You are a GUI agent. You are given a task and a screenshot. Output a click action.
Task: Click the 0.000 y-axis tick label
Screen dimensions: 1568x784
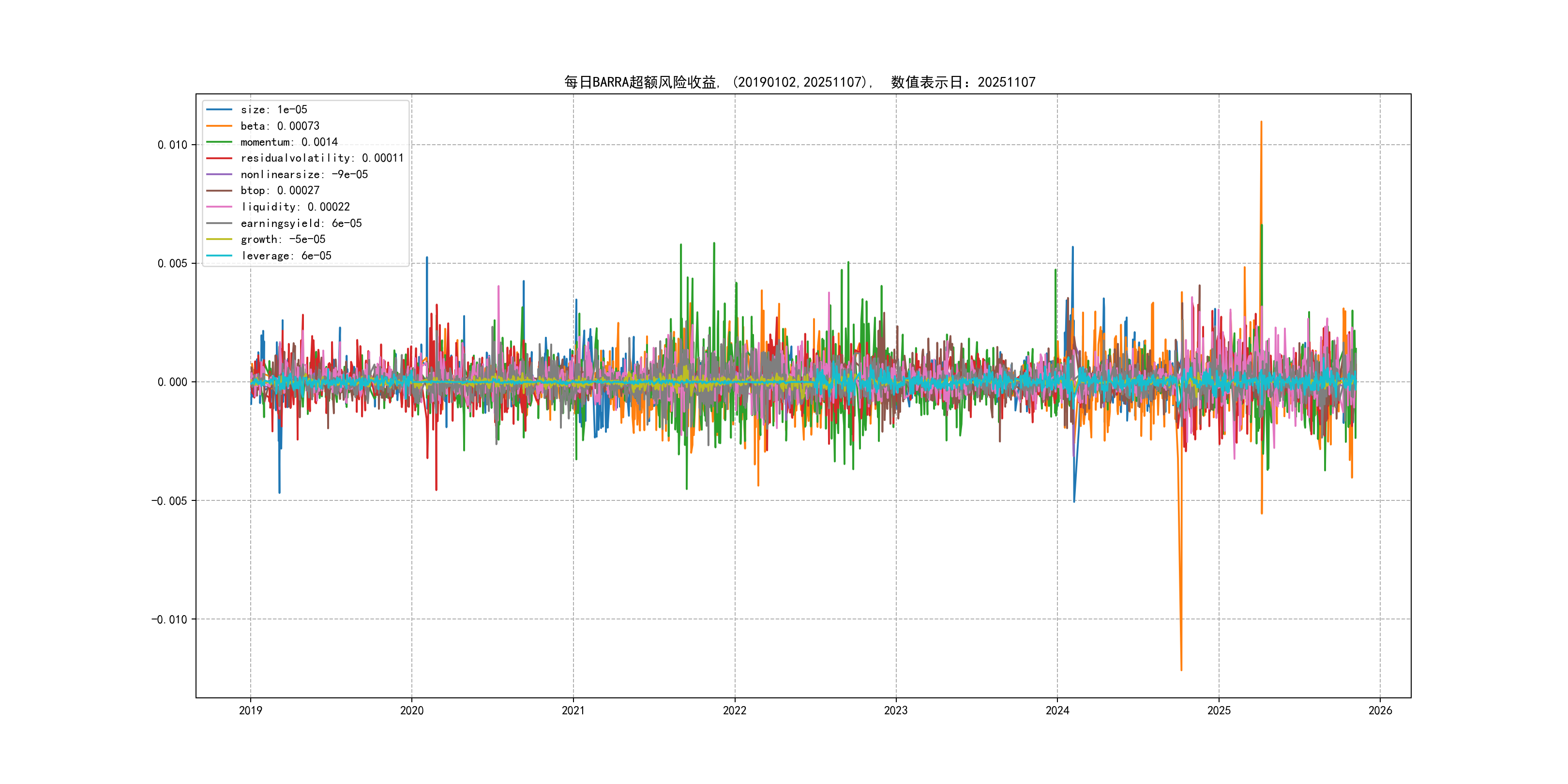coord(172,382)
